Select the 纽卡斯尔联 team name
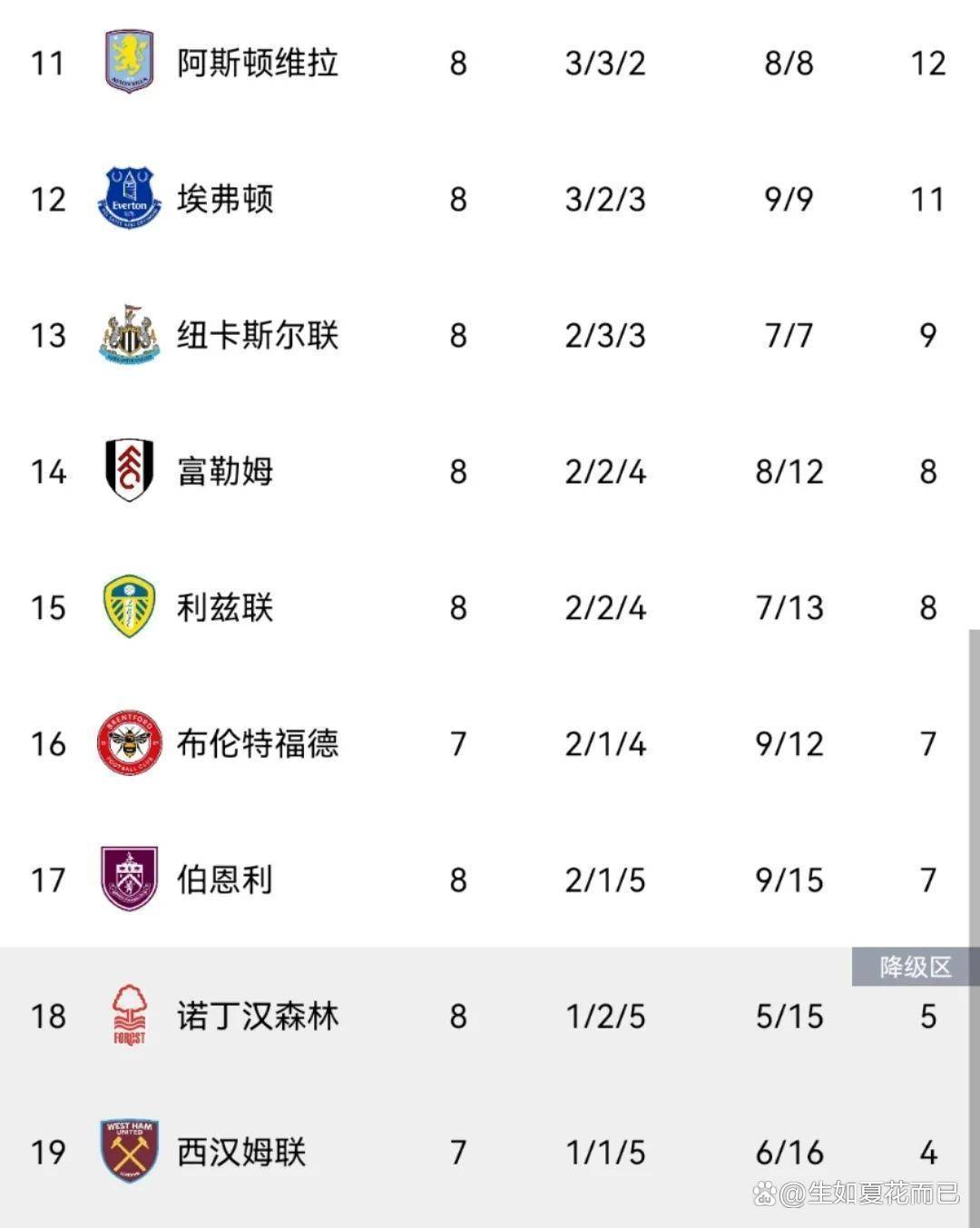The image size is (980, 1228). (x=258, y=335)
